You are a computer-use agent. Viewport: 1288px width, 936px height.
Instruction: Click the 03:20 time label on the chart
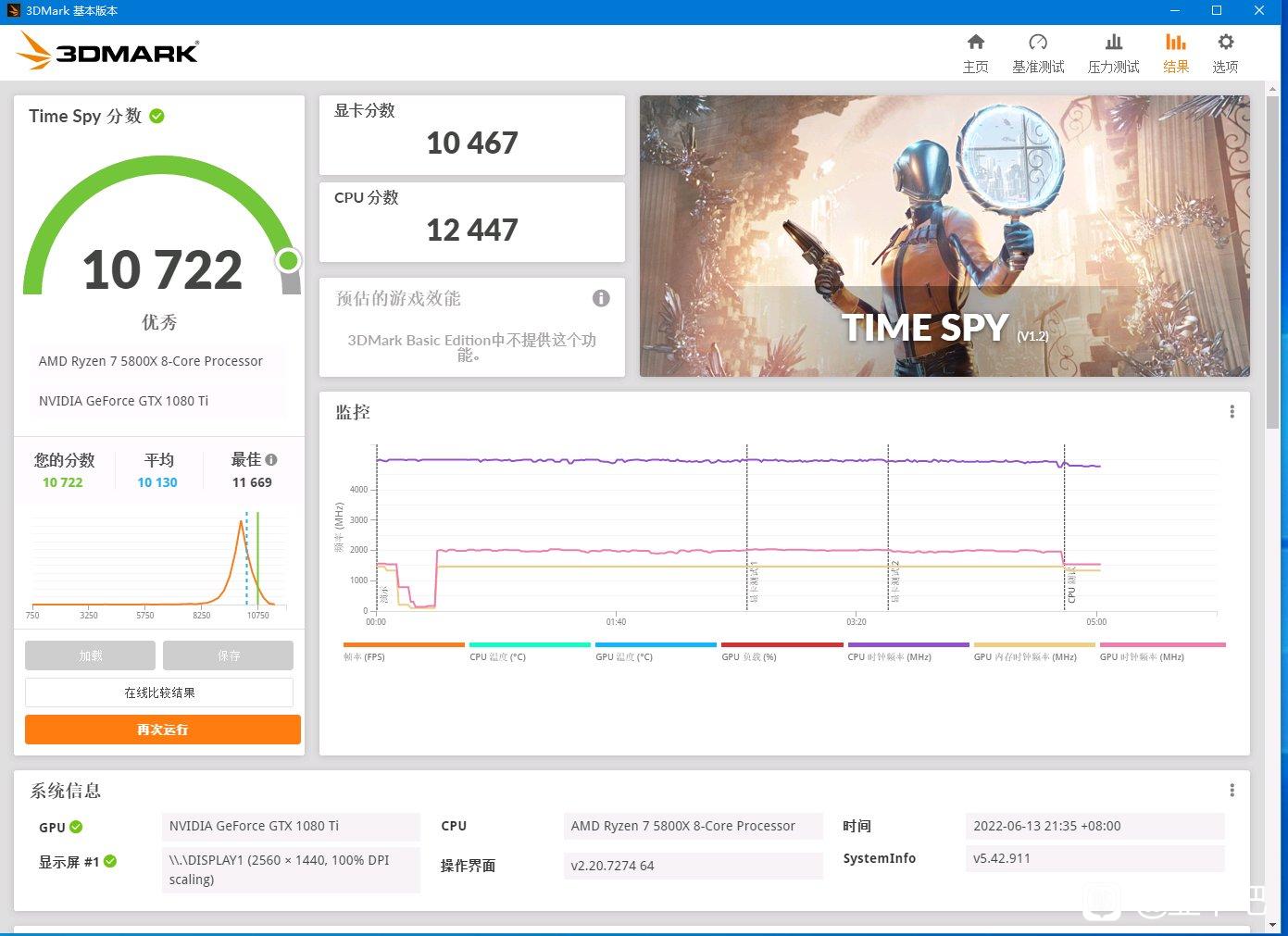pos(857,621)
